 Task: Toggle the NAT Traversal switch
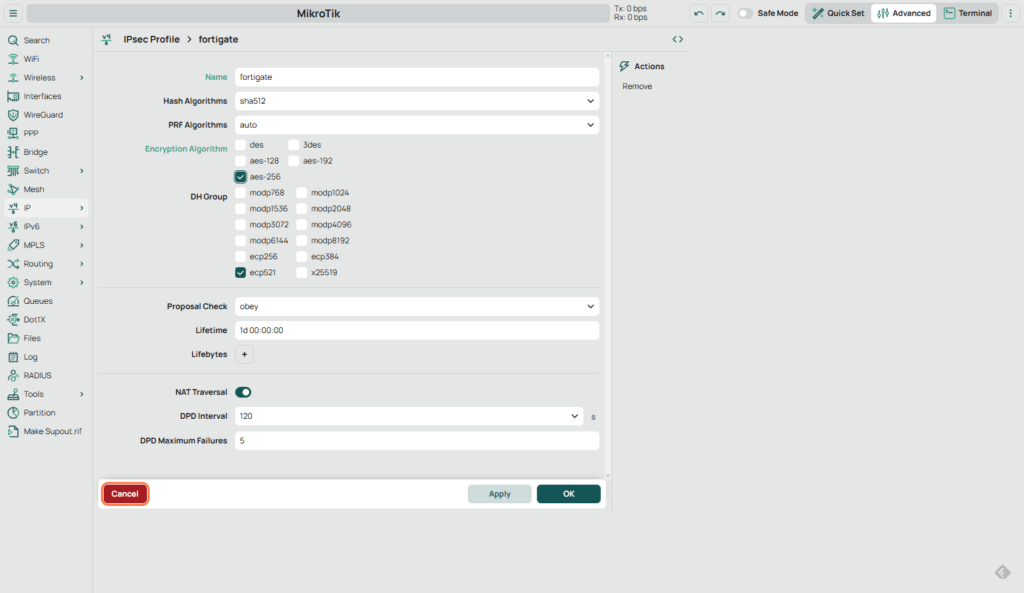(x=243, y=392)
